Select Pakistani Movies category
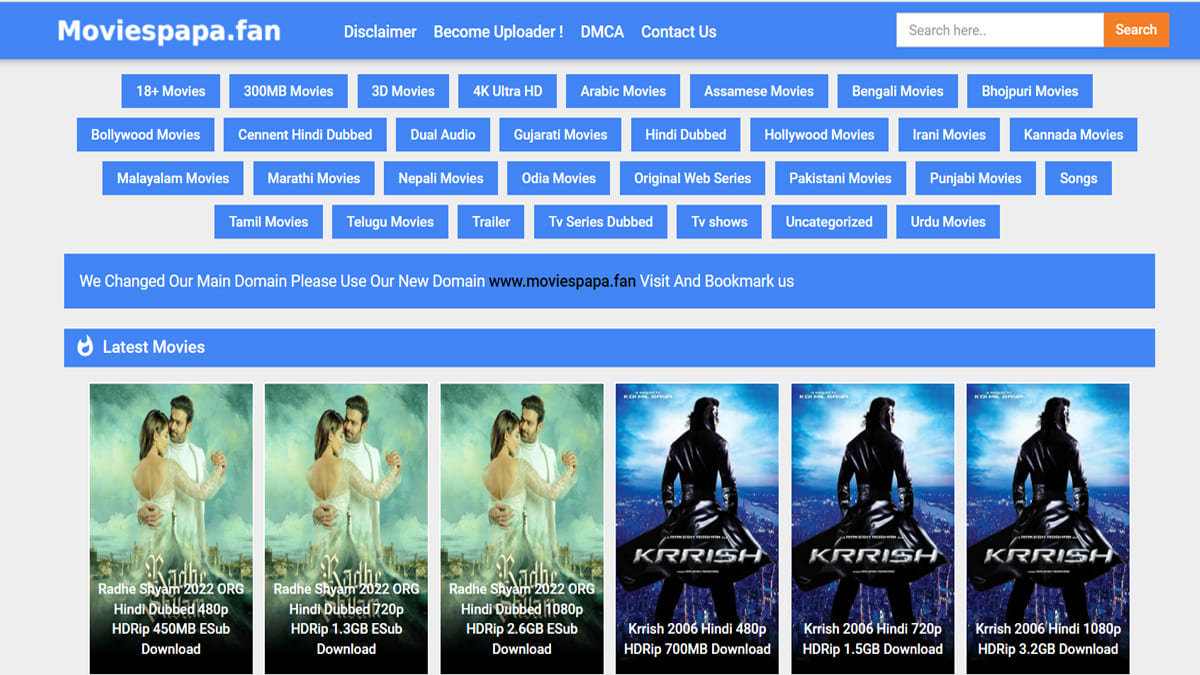The width and height of the screenshot is (1200, 675). (x=841, y=179)
